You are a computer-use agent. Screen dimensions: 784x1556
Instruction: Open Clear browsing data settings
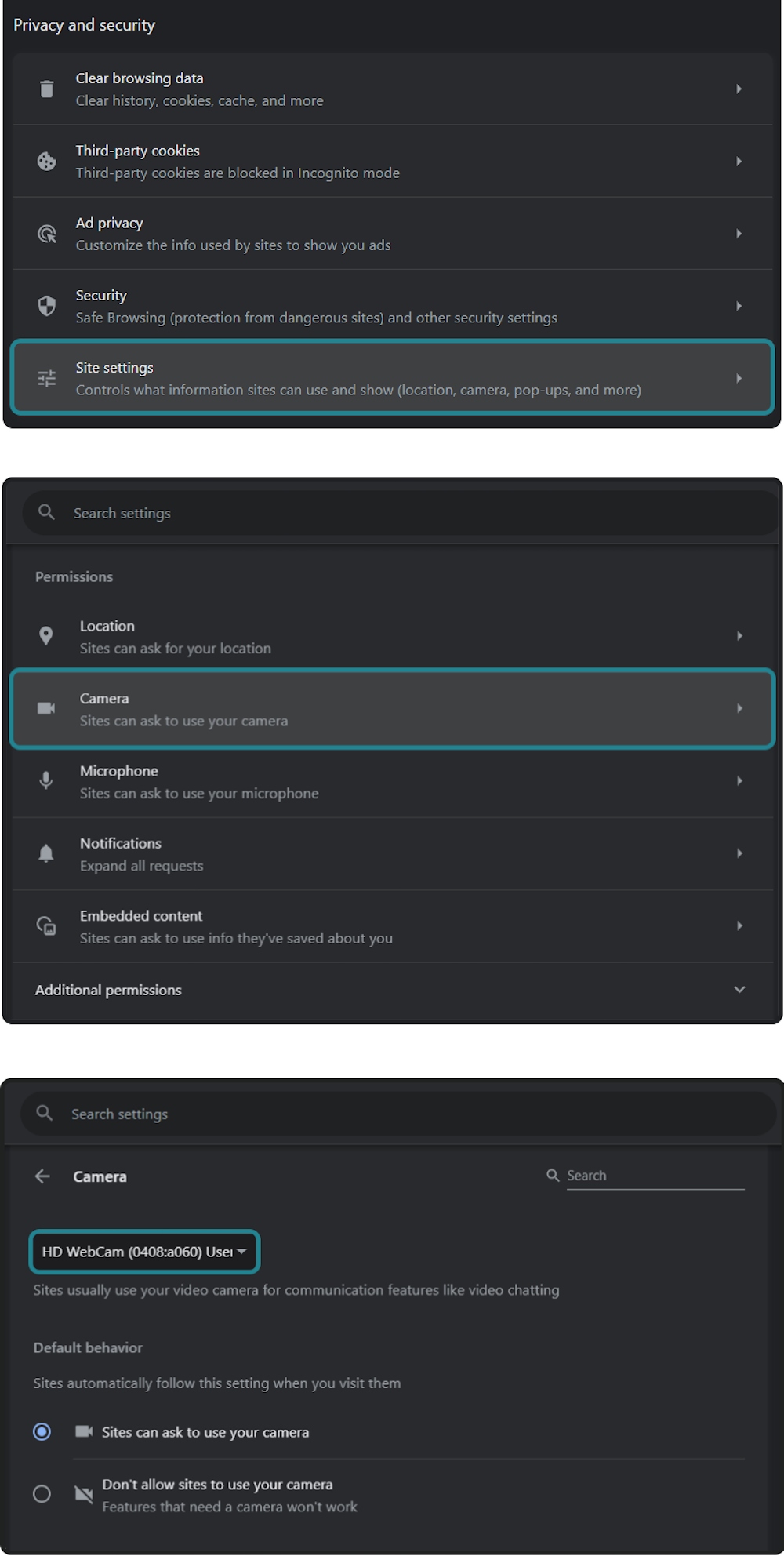click(x=392, y=89)
